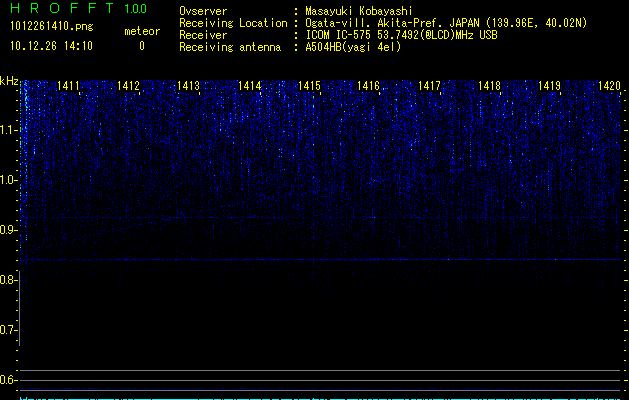Click the 1419 time marker

pyautogui.click(x=549, y=85)
